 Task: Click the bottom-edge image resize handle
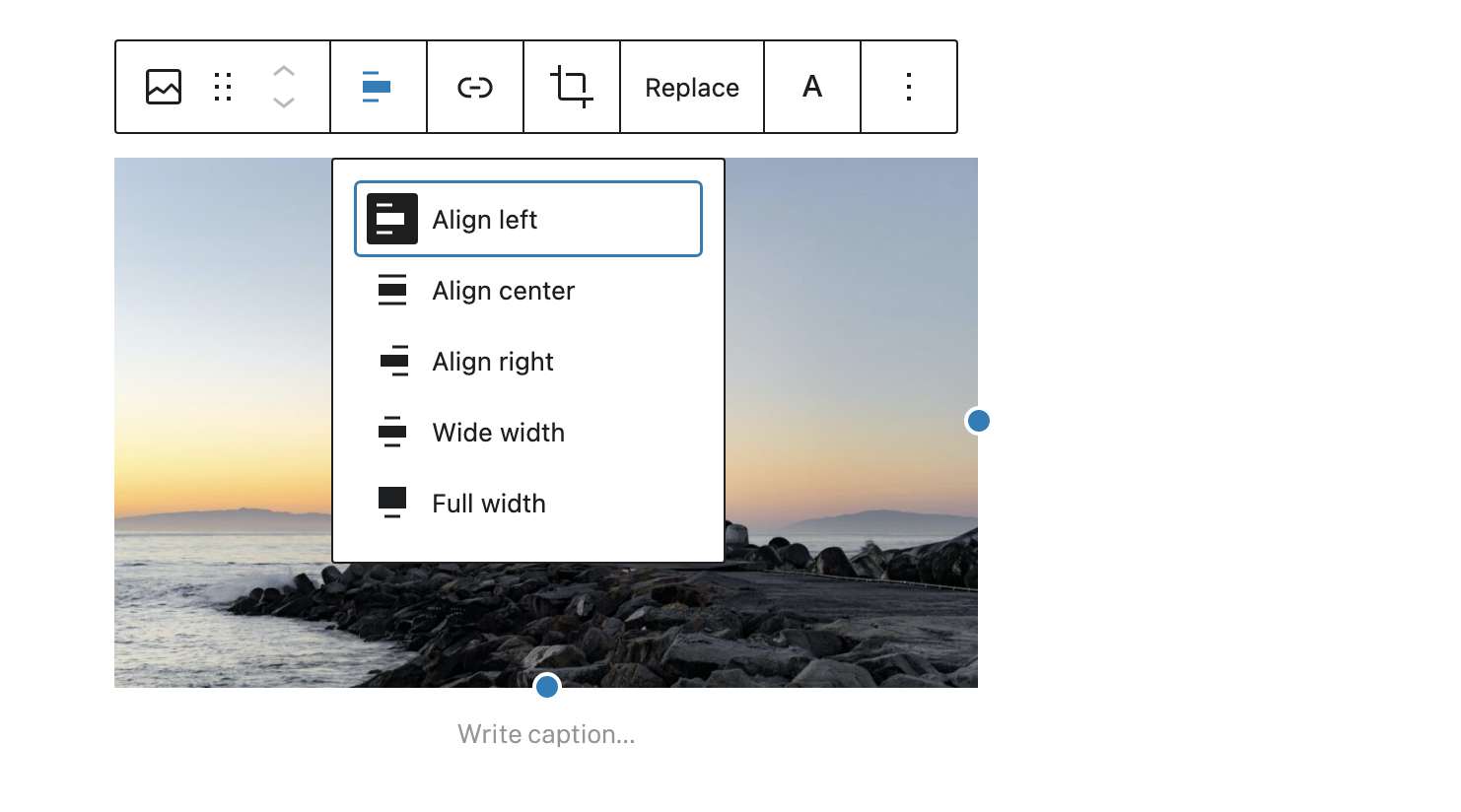(x=546, y=686)
